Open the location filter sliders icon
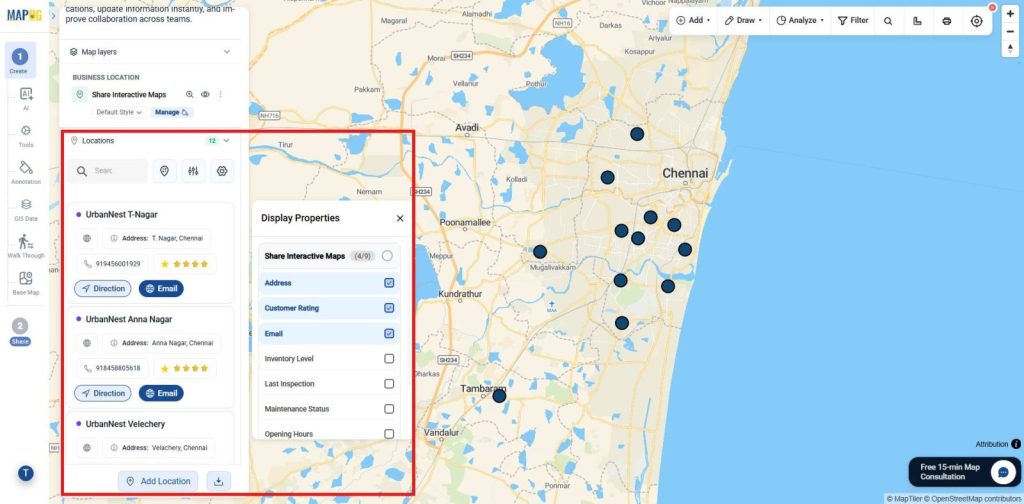 click(193, 171)
